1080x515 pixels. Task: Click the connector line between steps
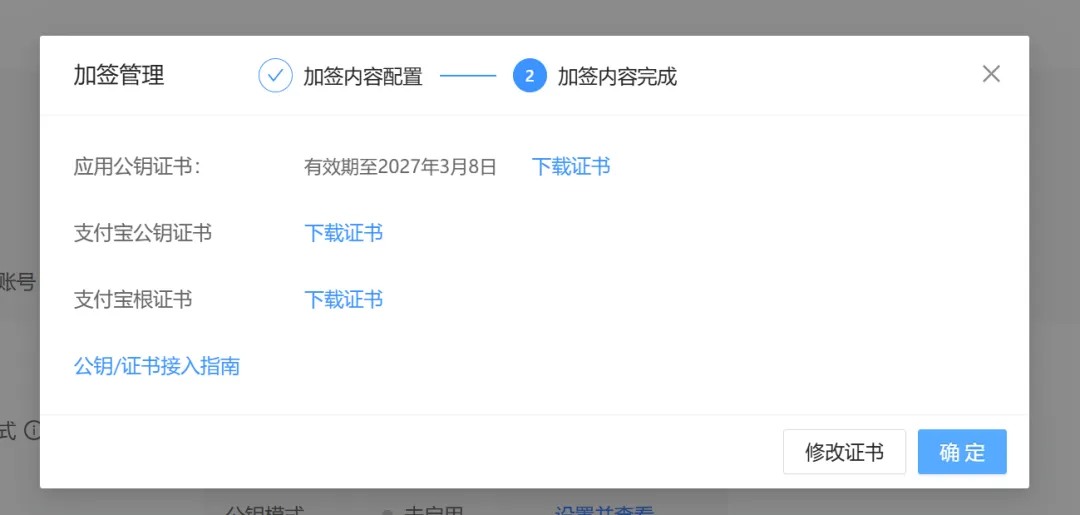point(468,76)
